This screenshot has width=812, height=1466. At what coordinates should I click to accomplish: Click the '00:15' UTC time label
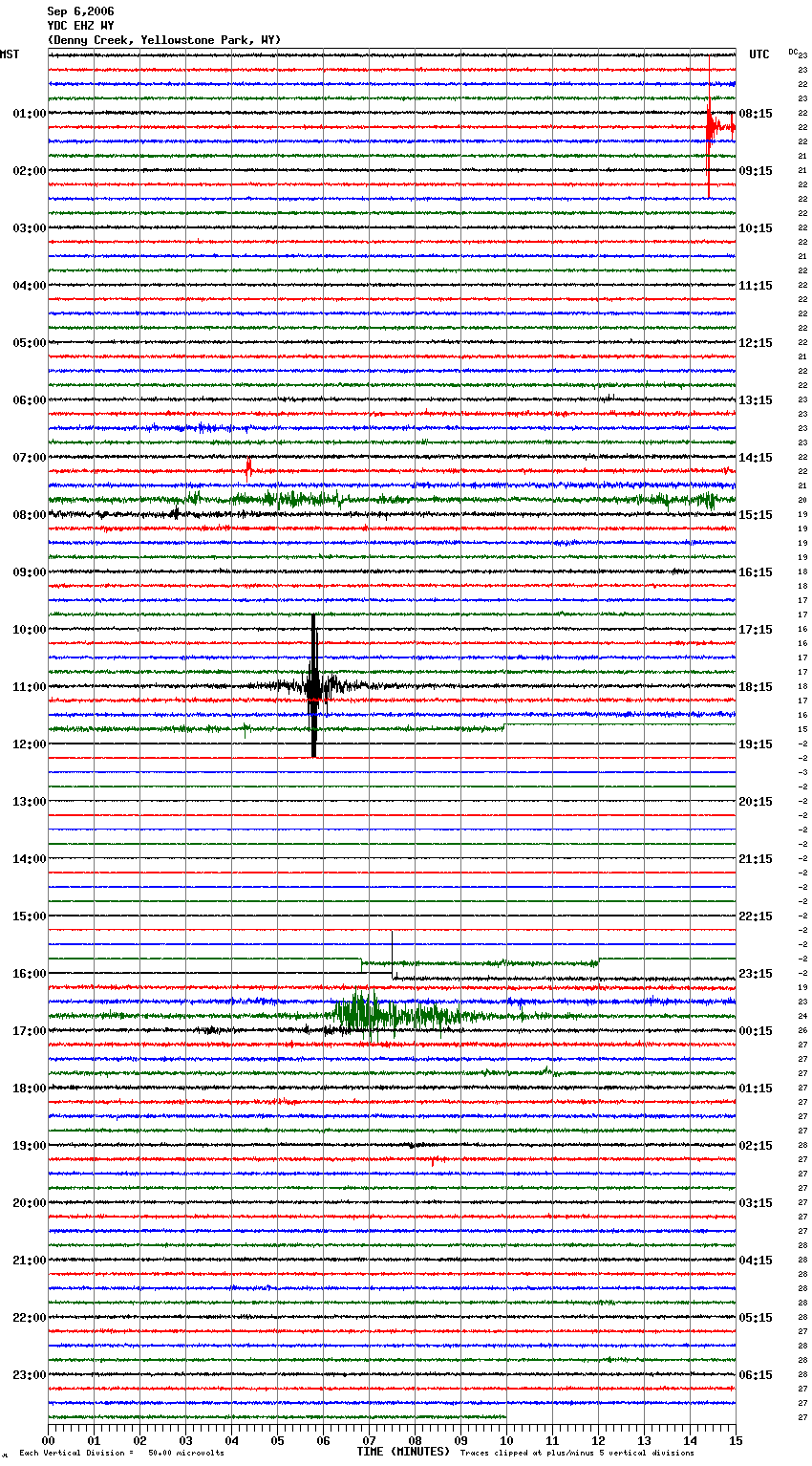756,1031
